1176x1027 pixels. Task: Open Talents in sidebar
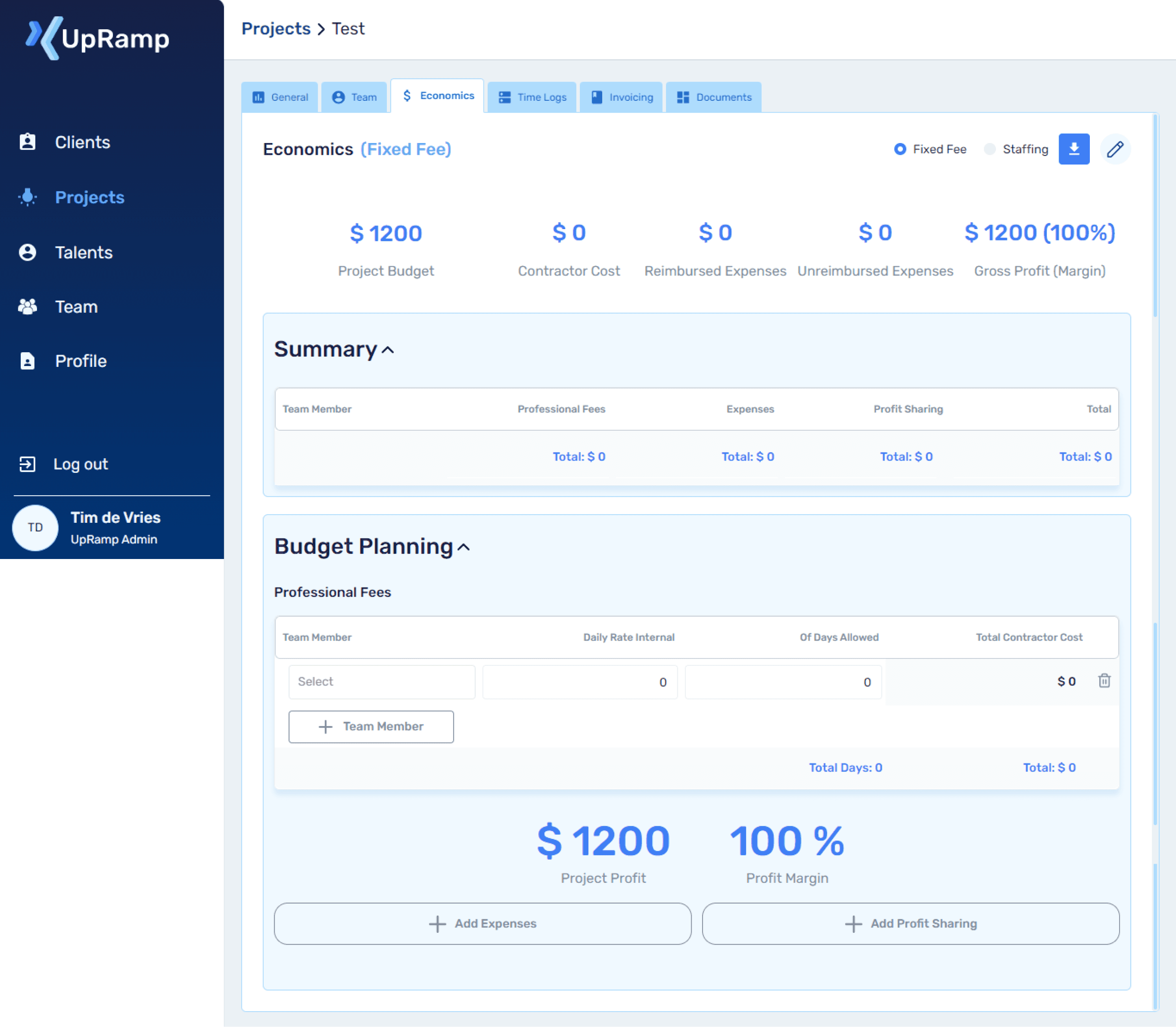click(x=83, y=252)
